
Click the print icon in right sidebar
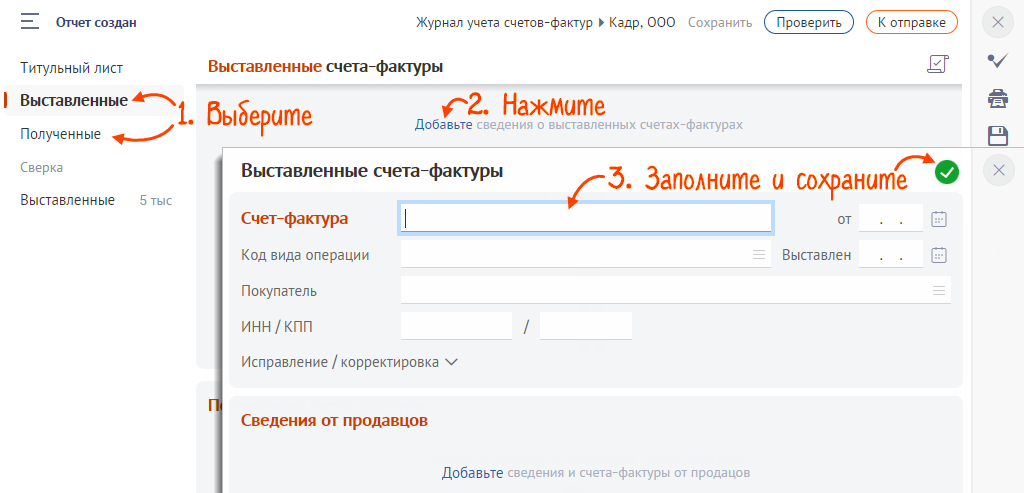coord(997,98)
